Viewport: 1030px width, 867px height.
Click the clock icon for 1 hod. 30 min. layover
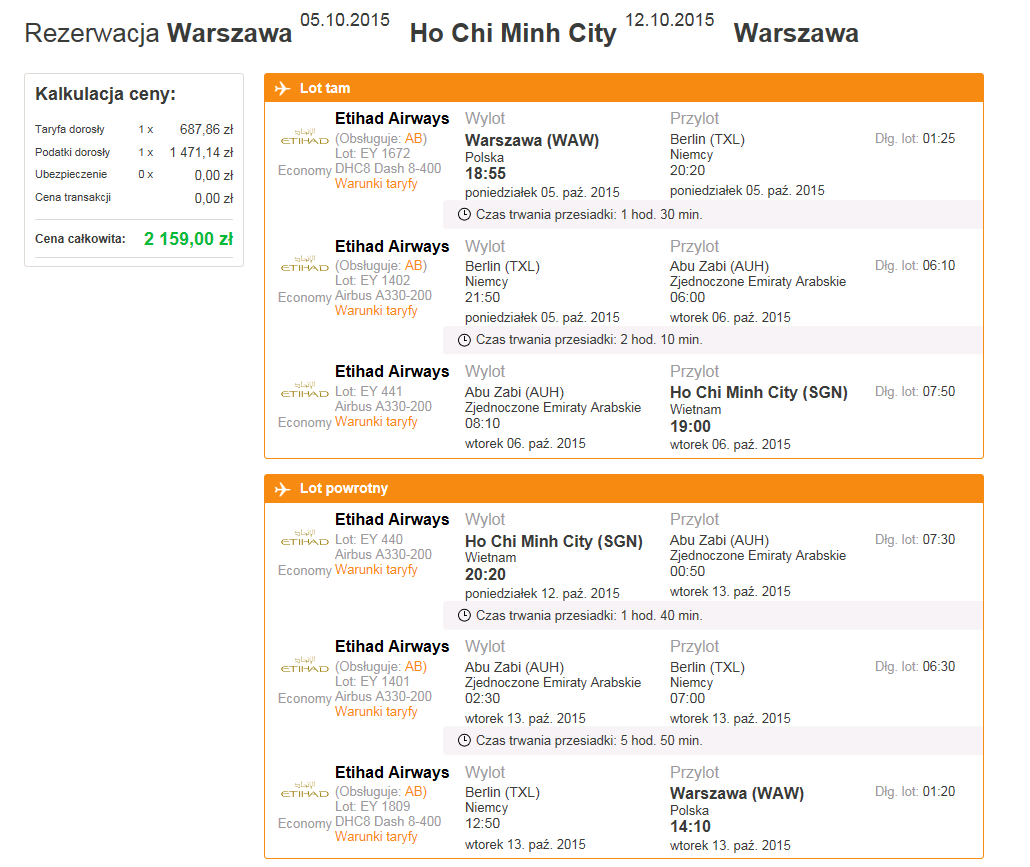click(x=464, y=215)
